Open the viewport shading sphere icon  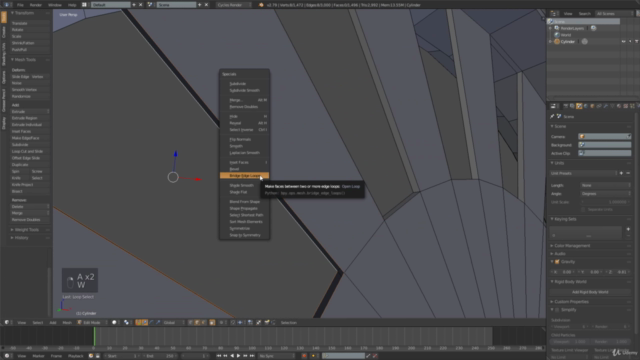pyautogui.click(x=114, y=322)
